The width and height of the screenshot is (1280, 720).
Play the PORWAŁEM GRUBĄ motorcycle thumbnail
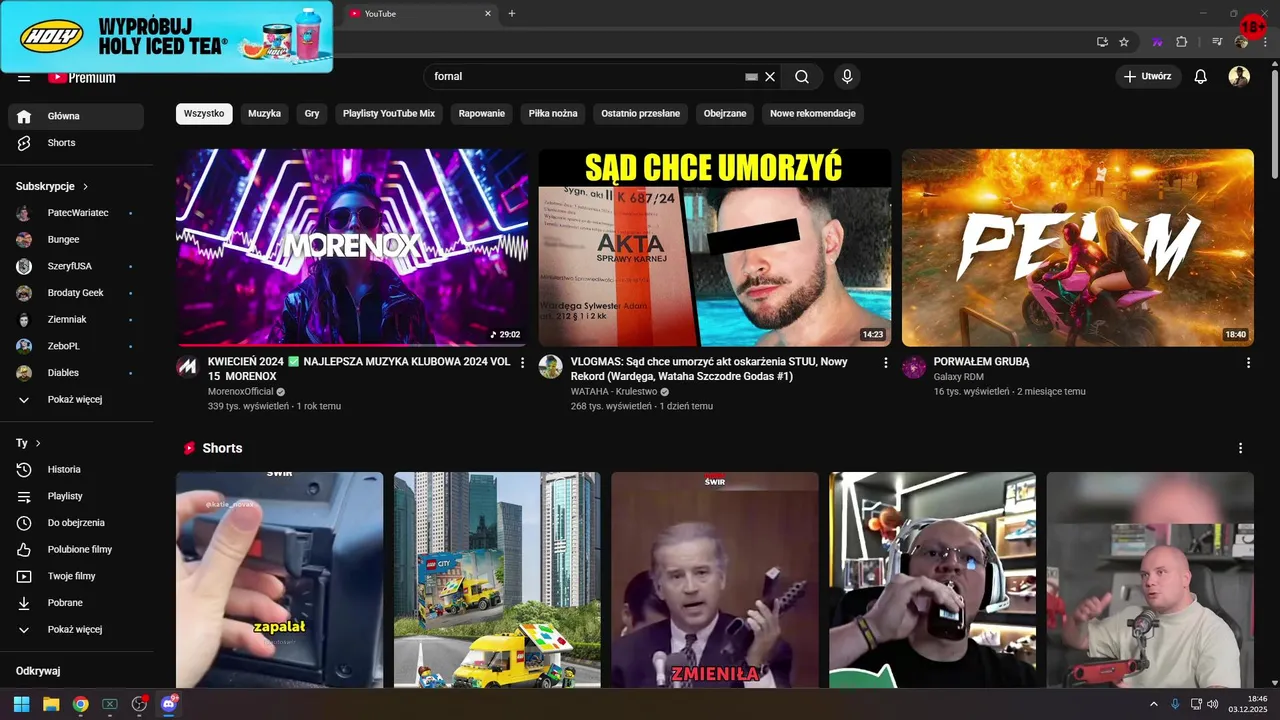[1078, 247]
